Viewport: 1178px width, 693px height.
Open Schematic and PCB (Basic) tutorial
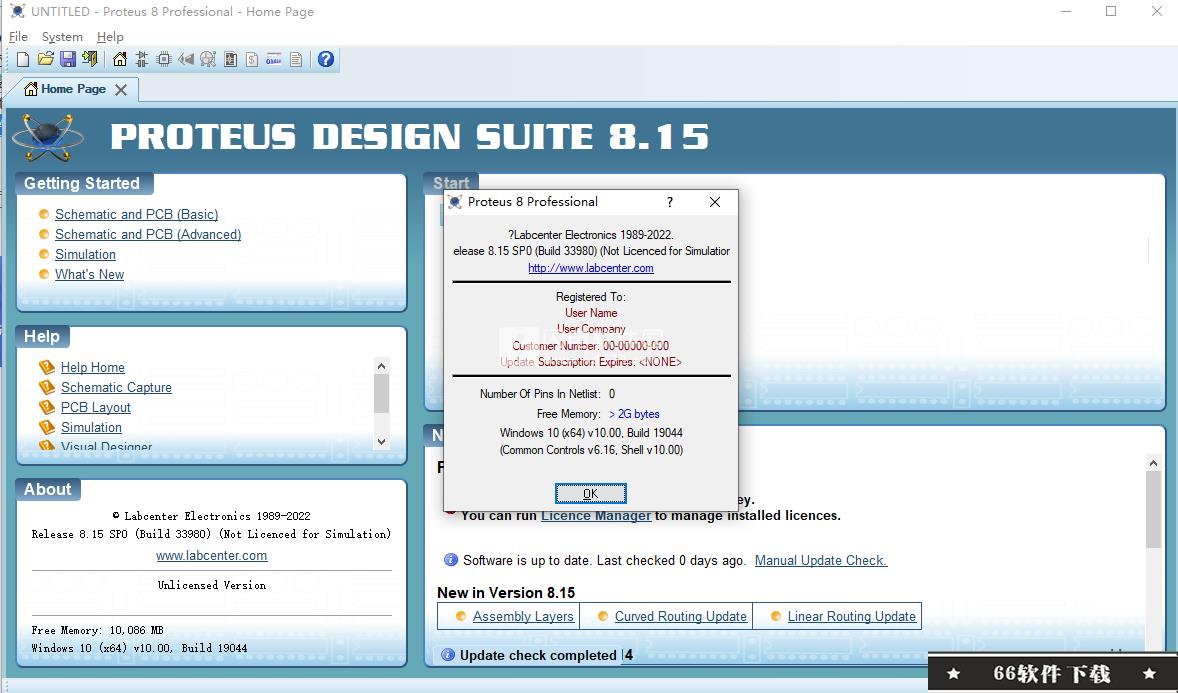[x=137, y=214]
